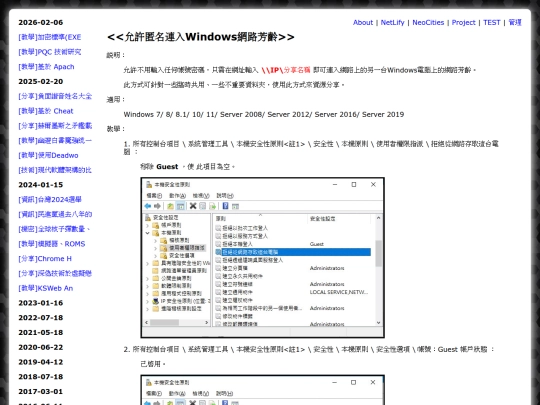Expand the 2017-03-01 date group
This screenshot has height=405, width=540.
click(41, 392)
